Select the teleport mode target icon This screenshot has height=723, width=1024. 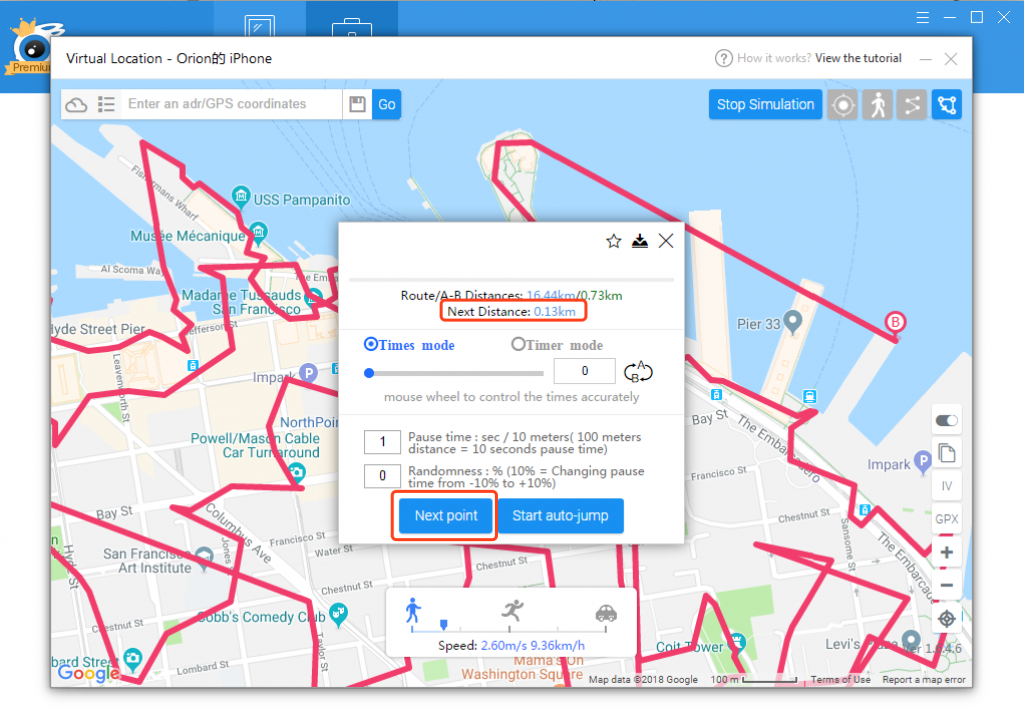tap(843, 104)
